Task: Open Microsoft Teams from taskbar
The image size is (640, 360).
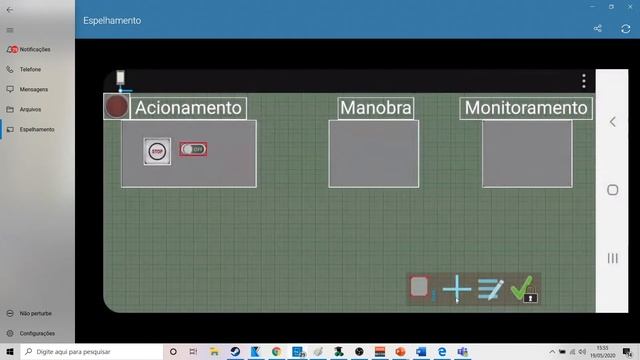Action: (462, 351)
